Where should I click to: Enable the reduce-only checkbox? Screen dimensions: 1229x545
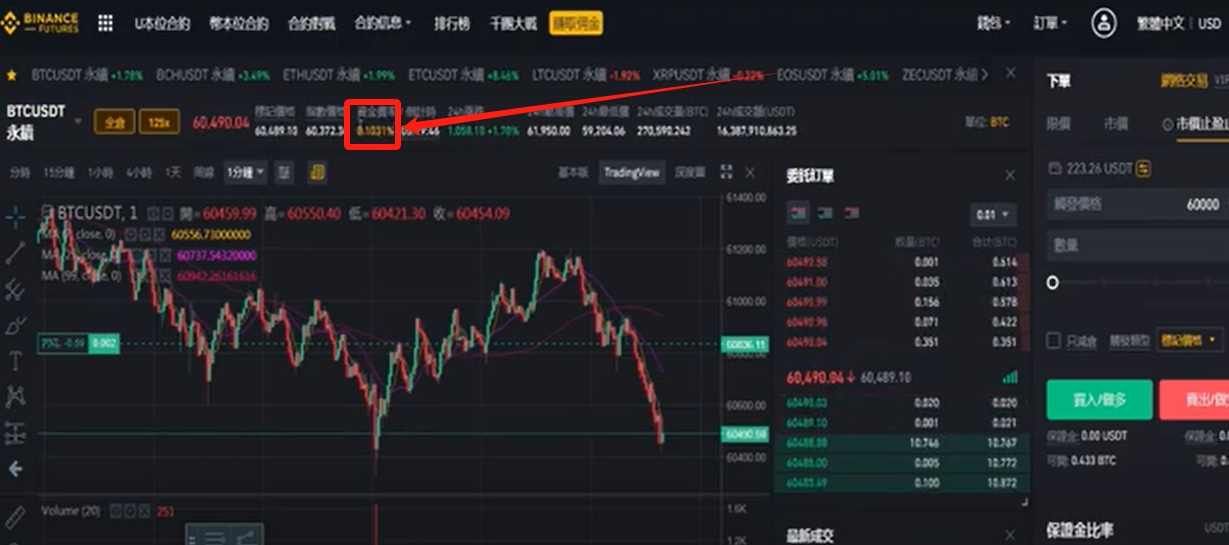(1053, 341)
